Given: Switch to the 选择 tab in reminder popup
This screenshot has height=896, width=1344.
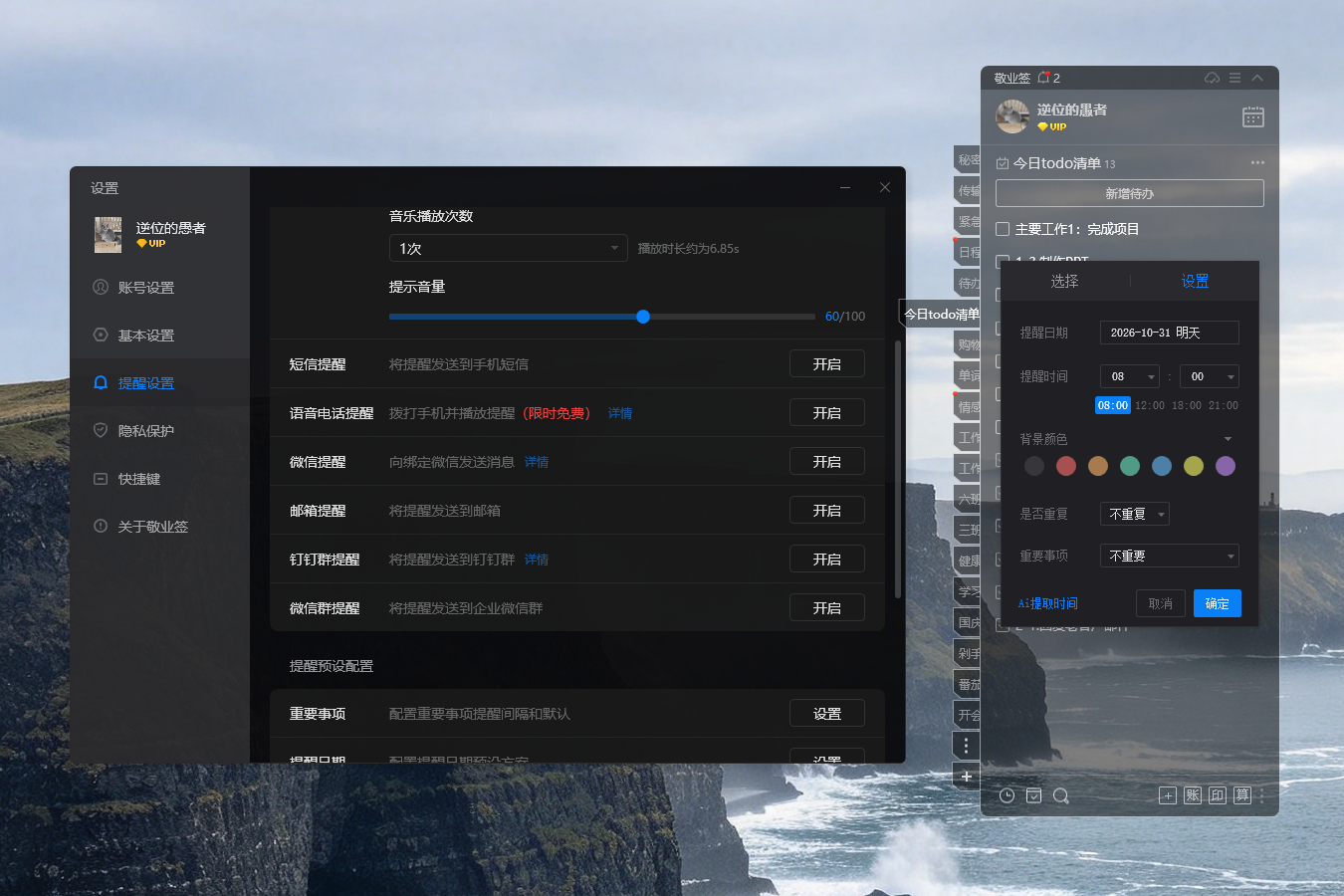Looking at the screenshot, I should tap(1064, 282).
